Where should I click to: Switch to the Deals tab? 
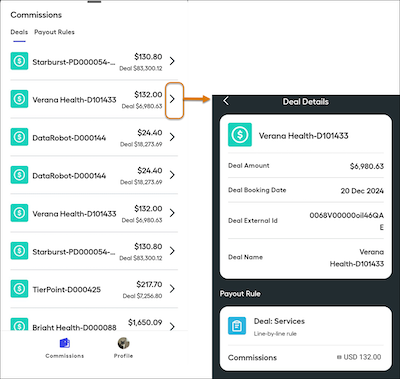click(19, 32)
